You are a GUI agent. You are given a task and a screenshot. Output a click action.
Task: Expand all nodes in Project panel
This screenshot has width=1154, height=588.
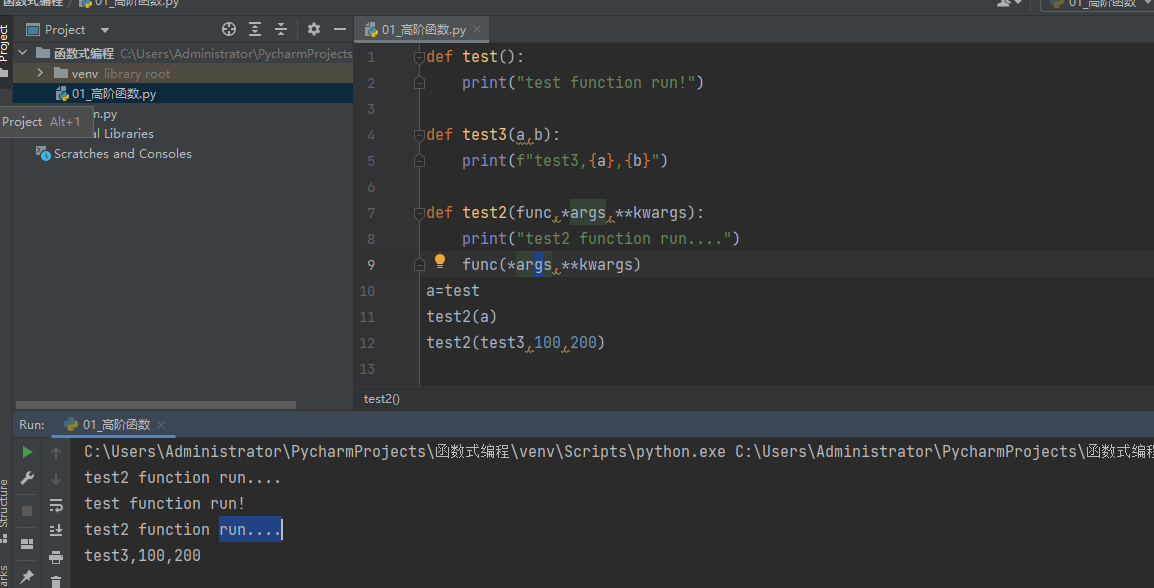pyautogui.click(x=255, y=29)
